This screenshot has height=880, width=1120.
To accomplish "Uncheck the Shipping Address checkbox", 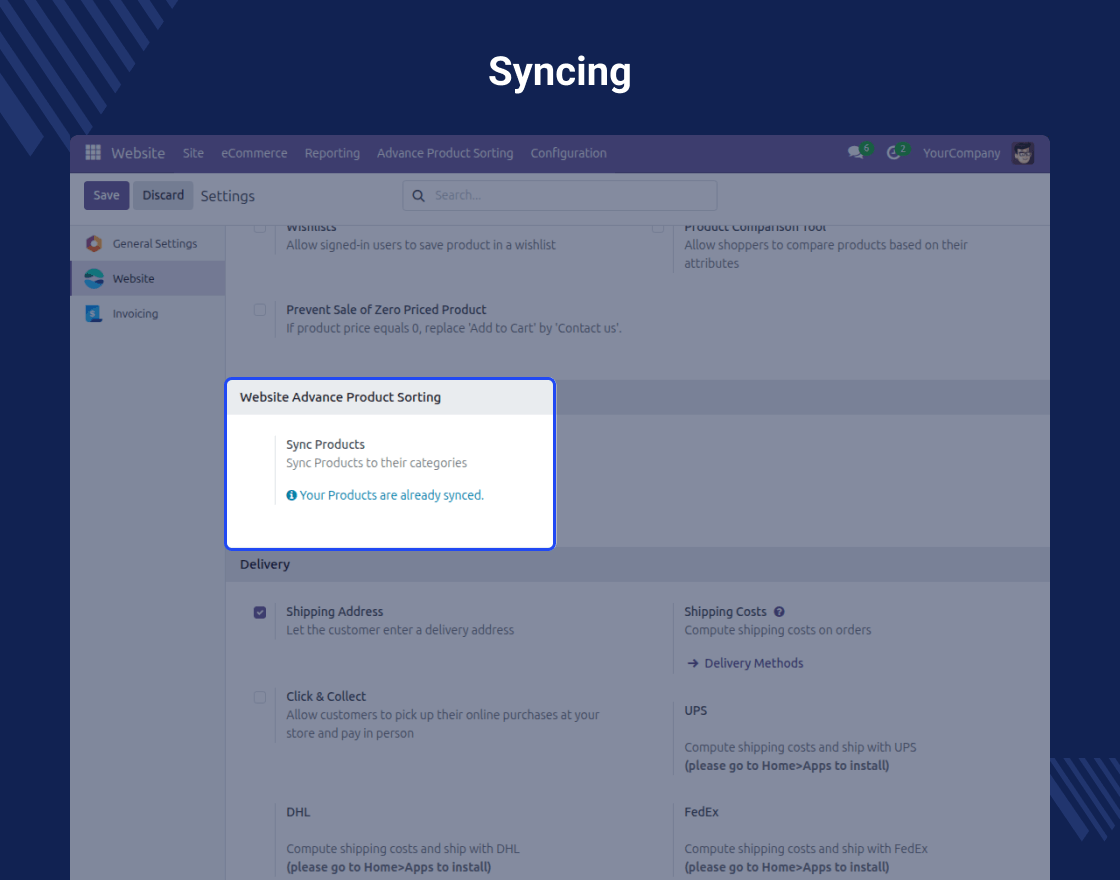I will pos(260,612).
